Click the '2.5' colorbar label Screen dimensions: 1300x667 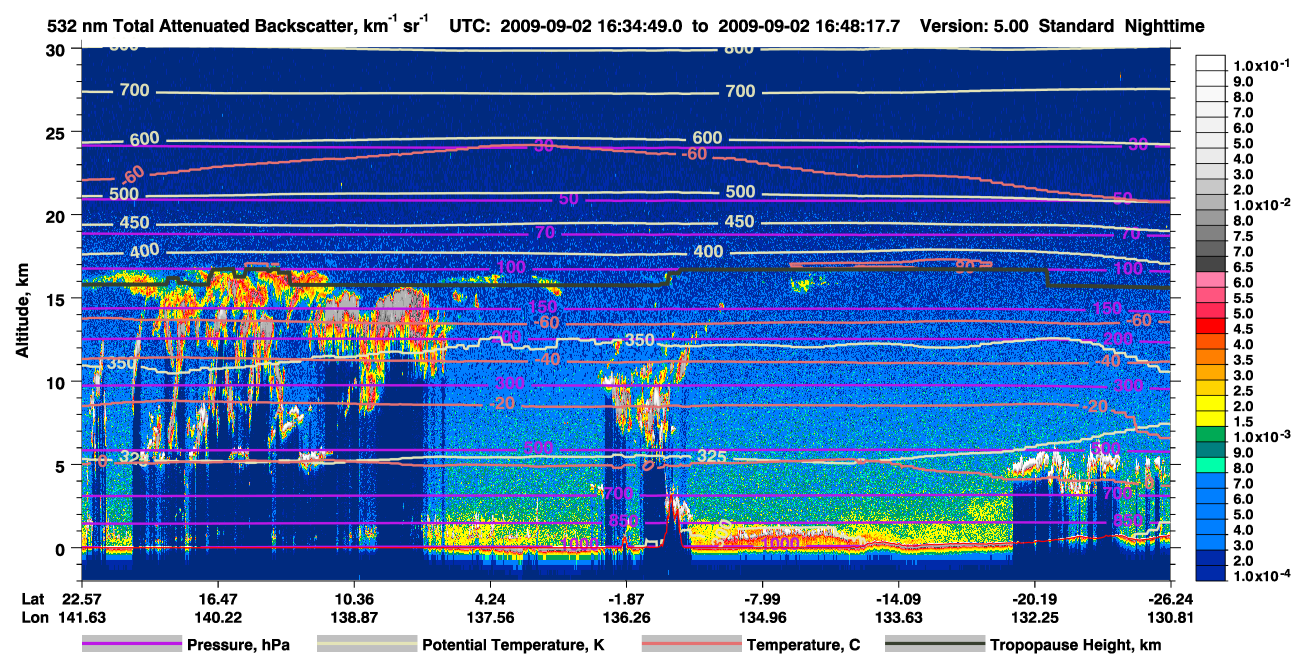coord(1242,391)
